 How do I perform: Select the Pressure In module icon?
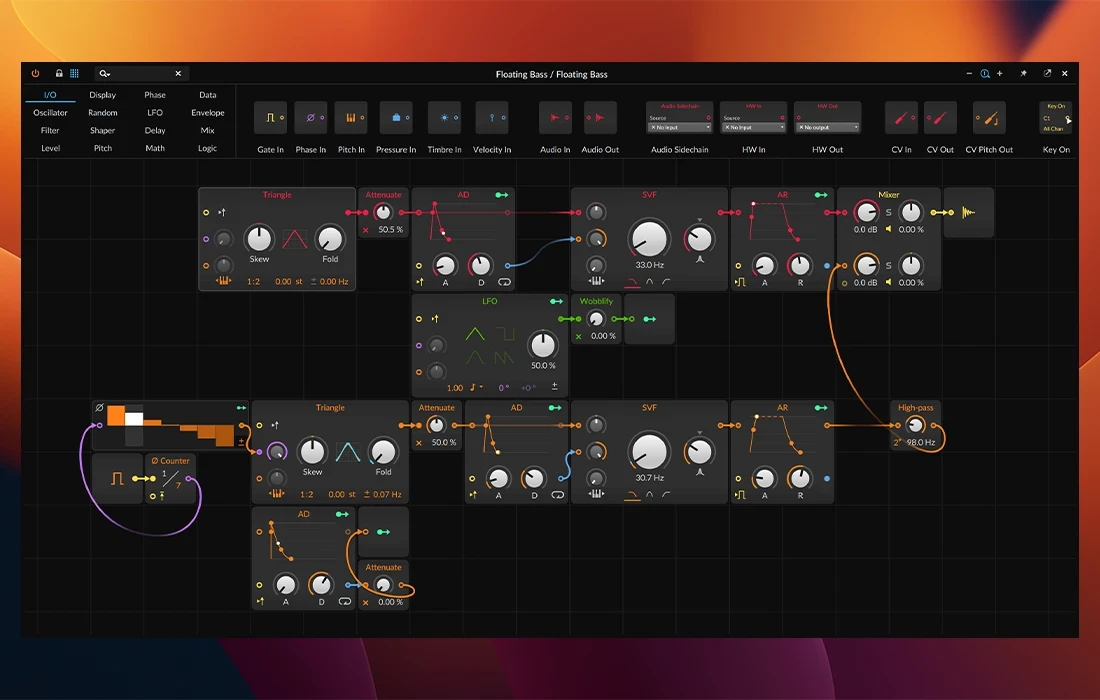pyautogui.click(x=396, y=117)
